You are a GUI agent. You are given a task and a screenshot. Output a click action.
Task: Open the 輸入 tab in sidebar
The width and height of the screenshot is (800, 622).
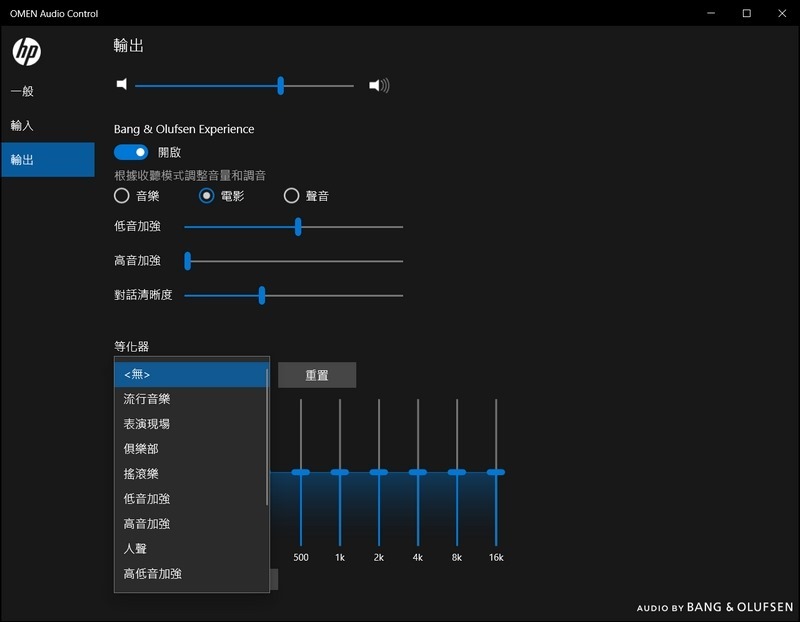point(47,126)
